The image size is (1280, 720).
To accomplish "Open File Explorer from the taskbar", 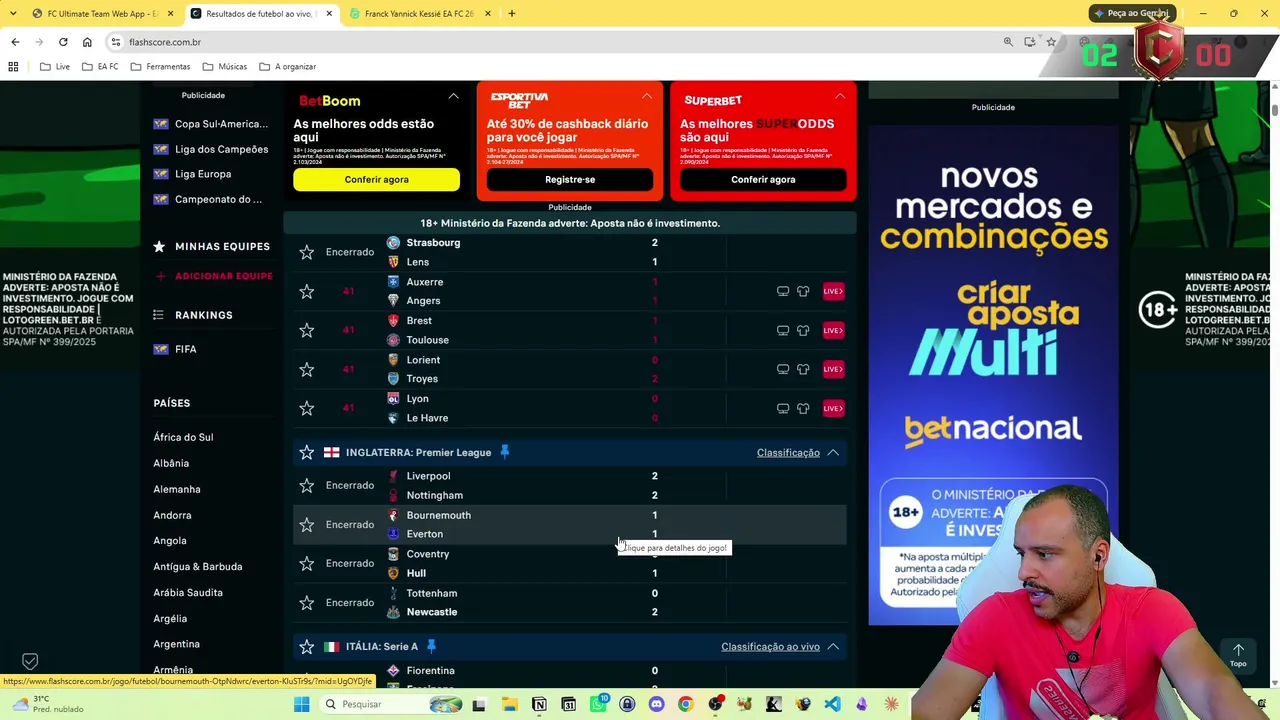I will [509, 704].
